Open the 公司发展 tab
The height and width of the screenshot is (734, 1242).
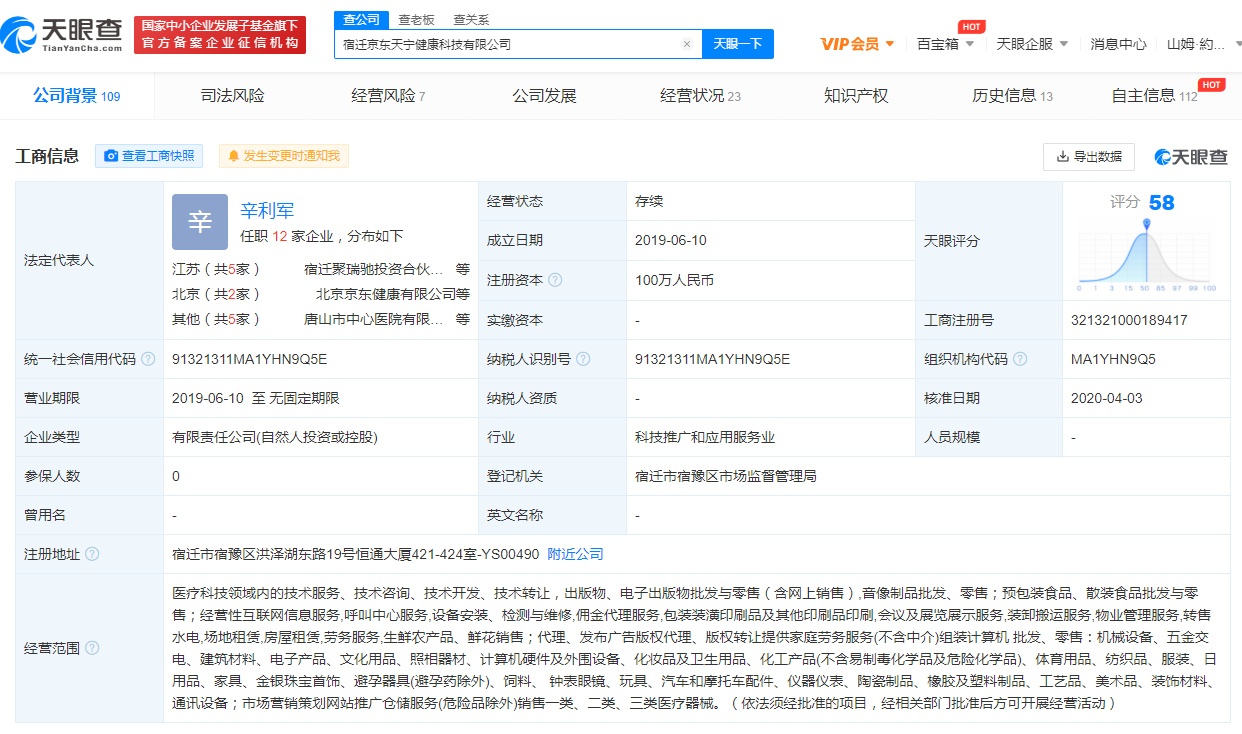(x=545, y=96)
